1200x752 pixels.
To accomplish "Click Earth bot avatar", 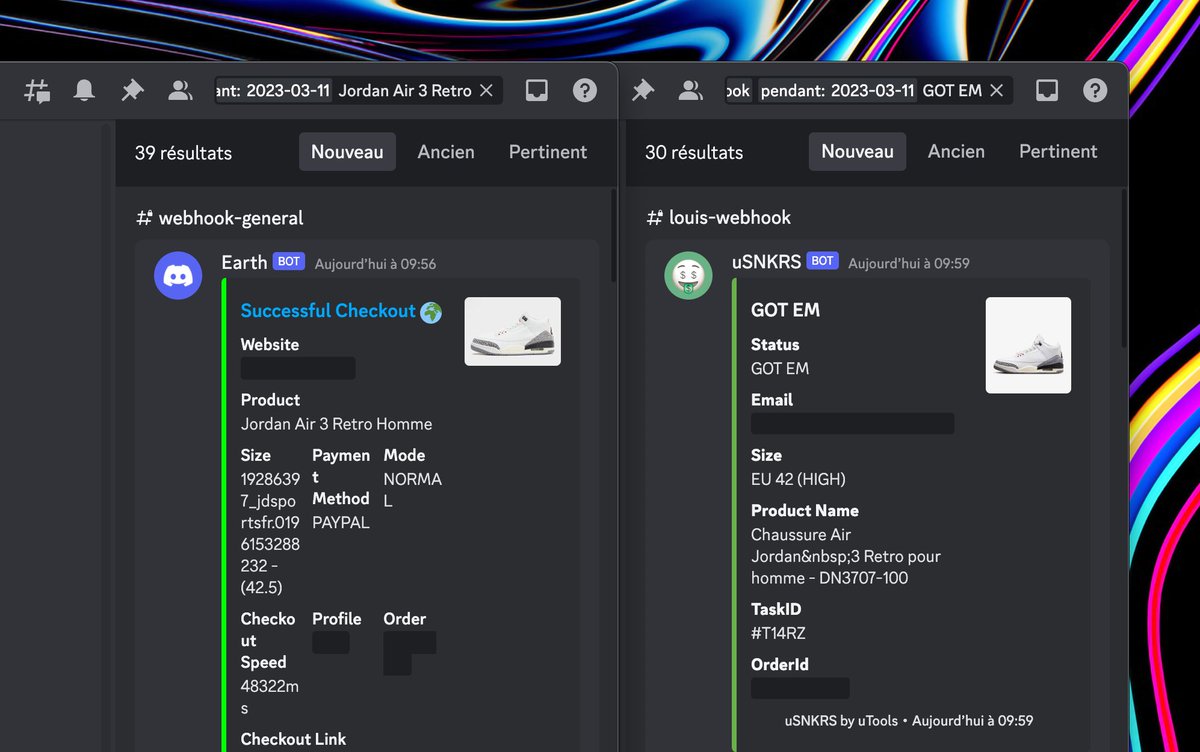I will tap(178, 275).
